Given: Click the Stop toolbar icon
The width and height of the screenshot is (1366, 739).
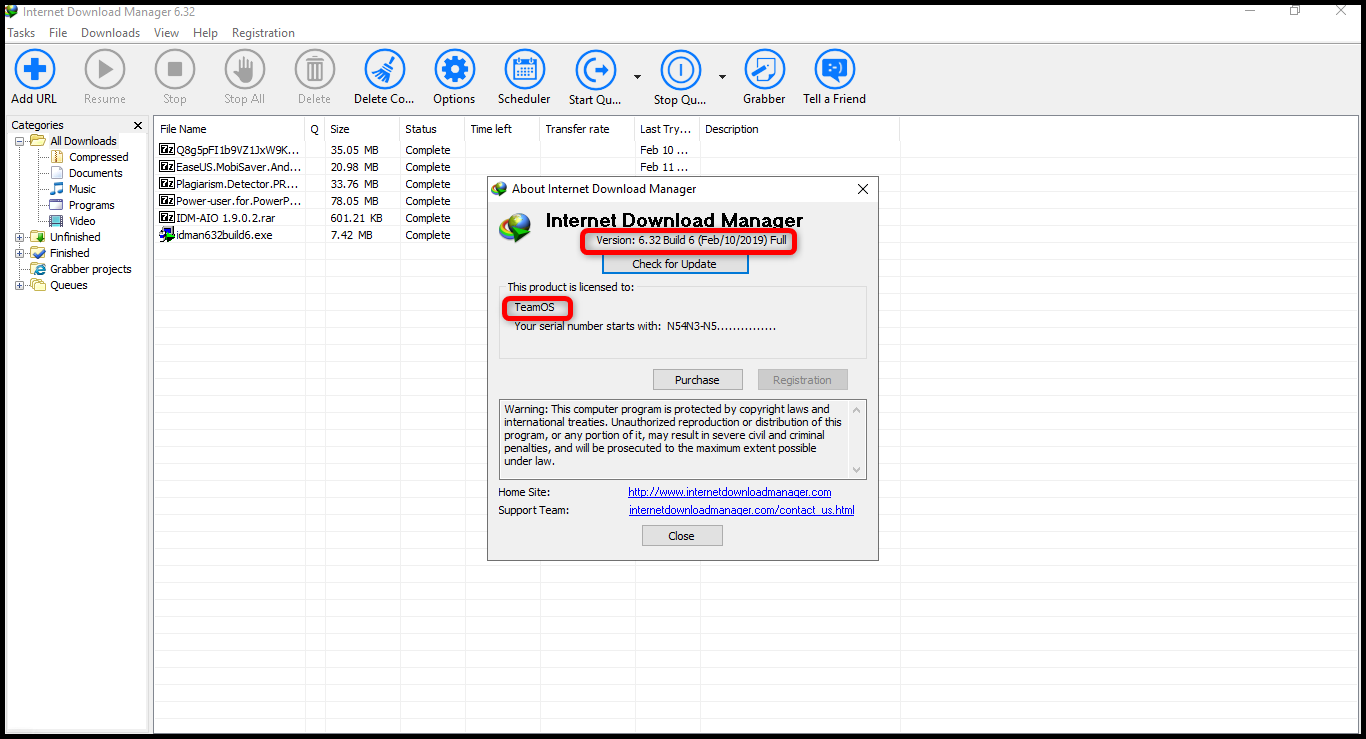Looking at the screenshot, I should pyautogui.click(x=175, y=70).
